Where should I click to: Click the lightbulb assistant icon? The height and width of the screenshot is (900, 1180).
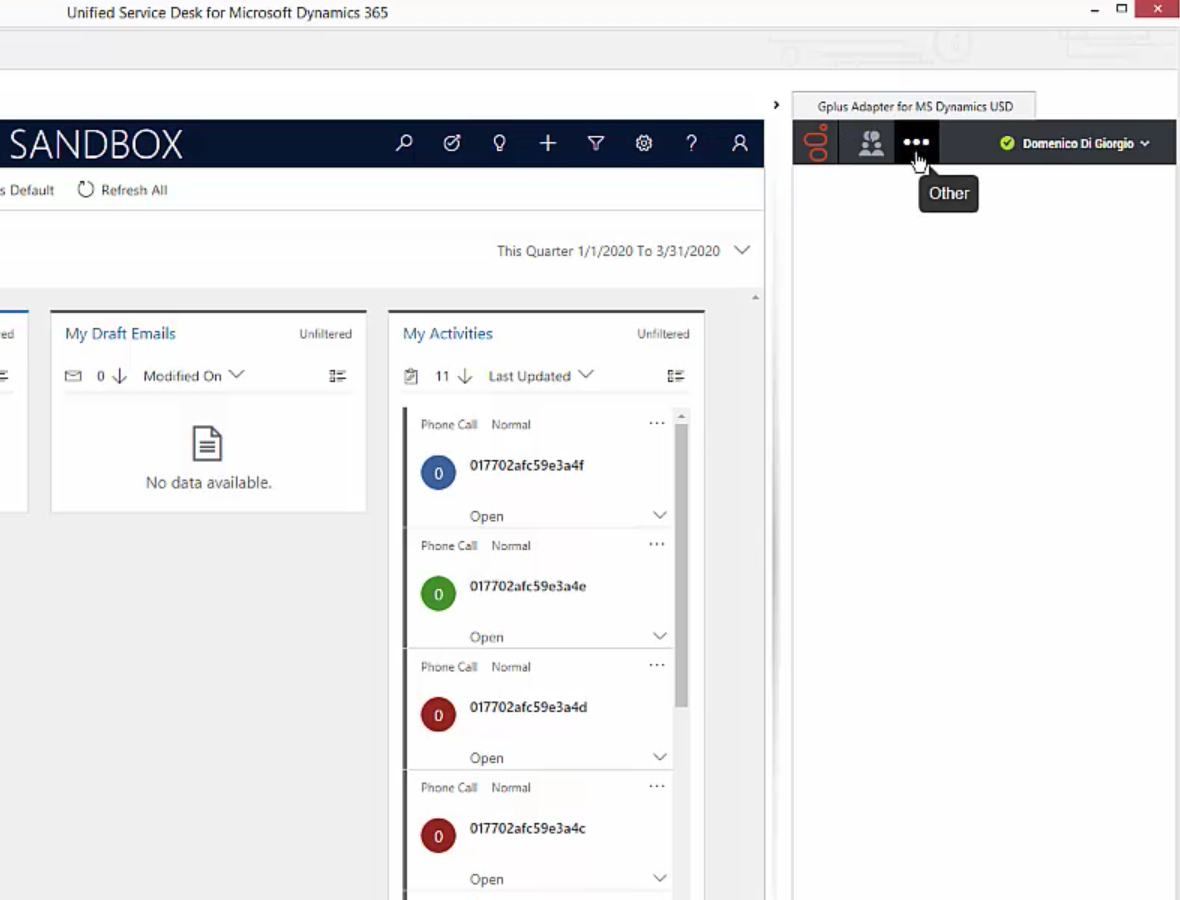(499, 142)
